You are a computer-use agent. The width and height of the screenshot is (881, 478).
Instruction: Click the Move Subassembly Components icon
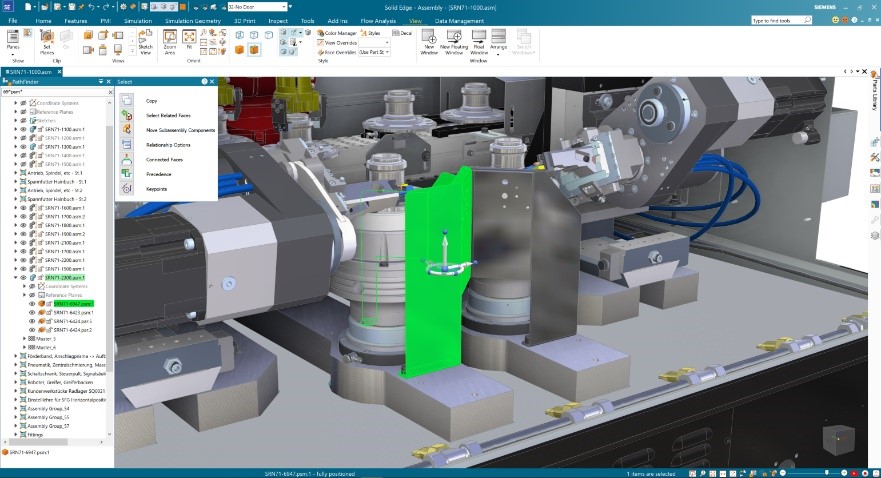tap(127, 130)
